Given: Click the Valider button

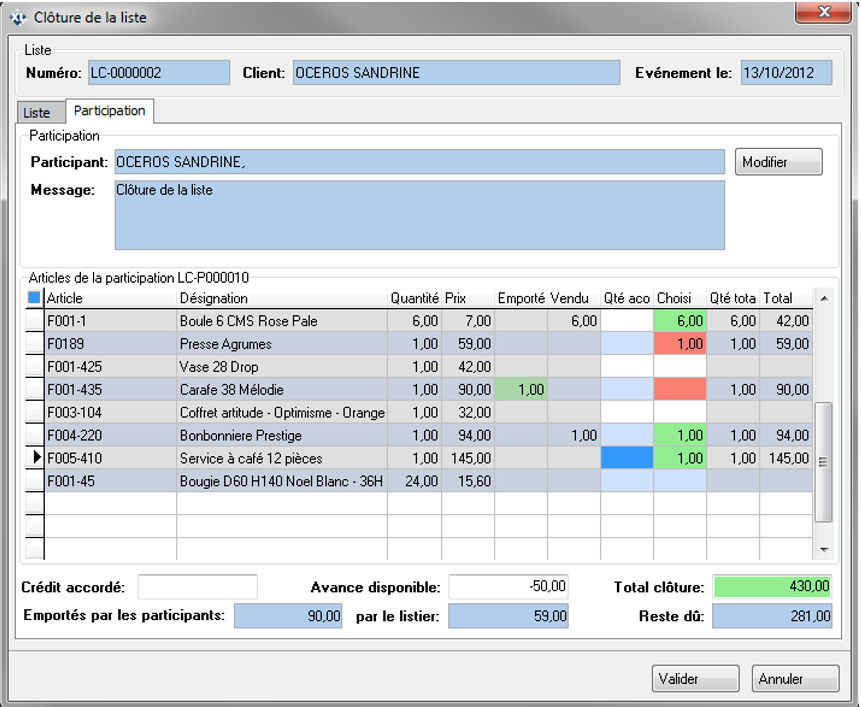Looking at the screenshot, I should pos(695,679).
